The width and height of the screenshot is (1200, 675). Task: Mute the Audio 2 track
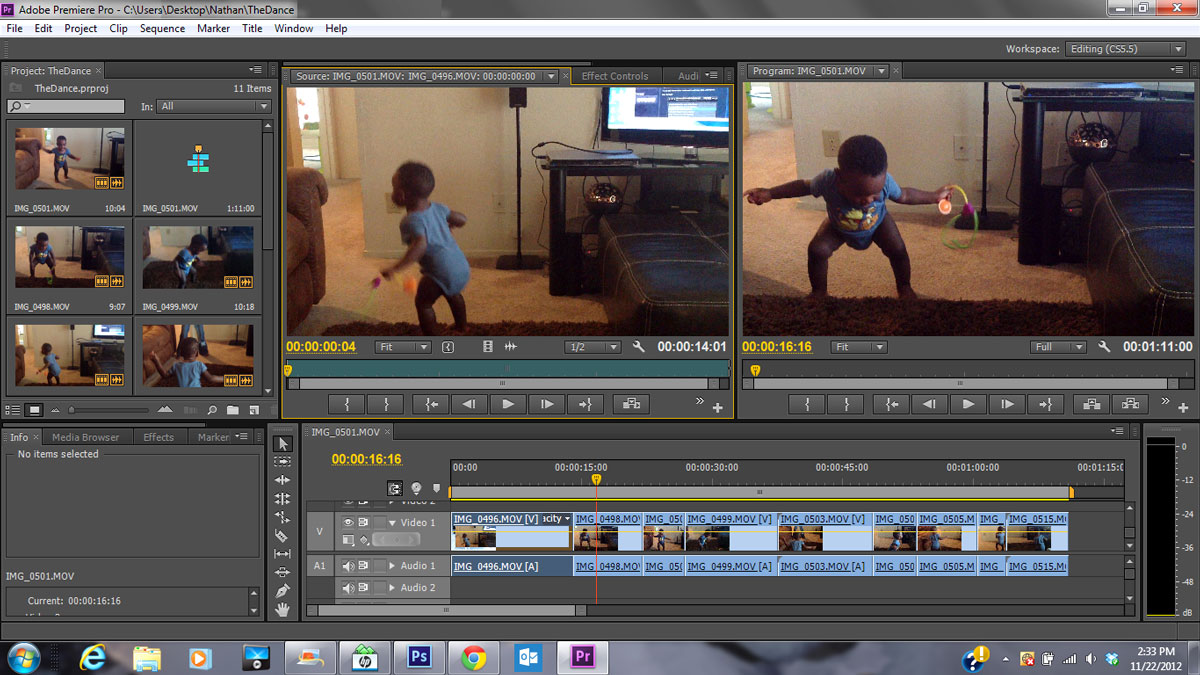pyautogui.click(x=349, y=587)
